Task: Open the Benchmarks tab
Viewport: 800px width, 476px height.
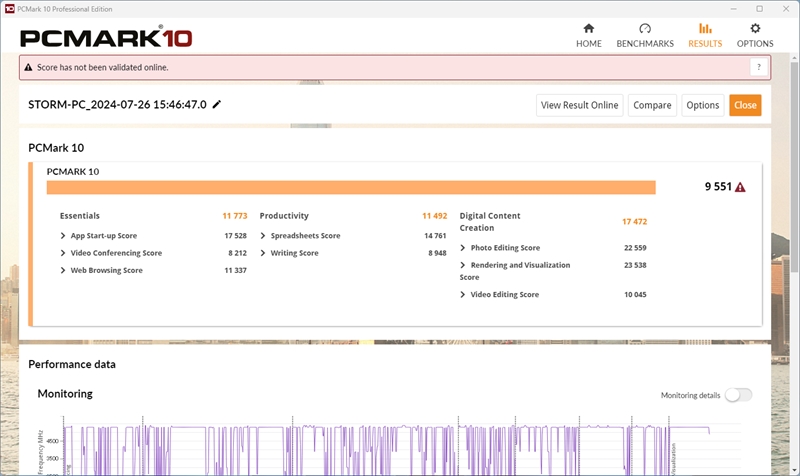Action: click(x=645, y=36)
